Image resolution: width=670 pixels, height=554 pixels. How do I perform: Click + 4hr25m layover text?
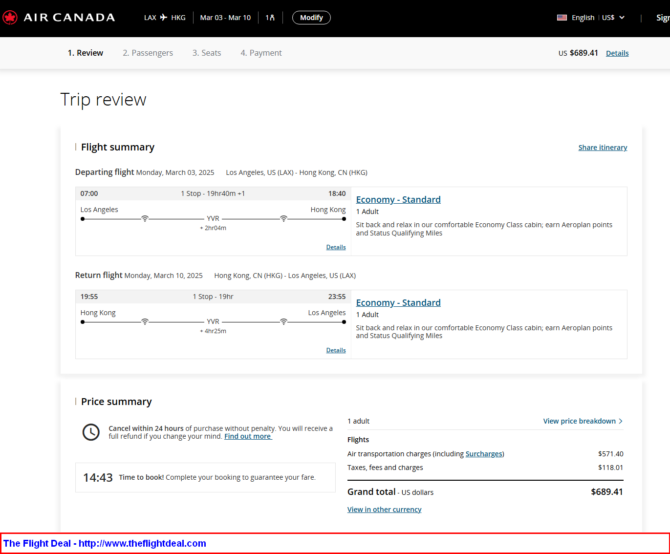click(x=213, y=331)
